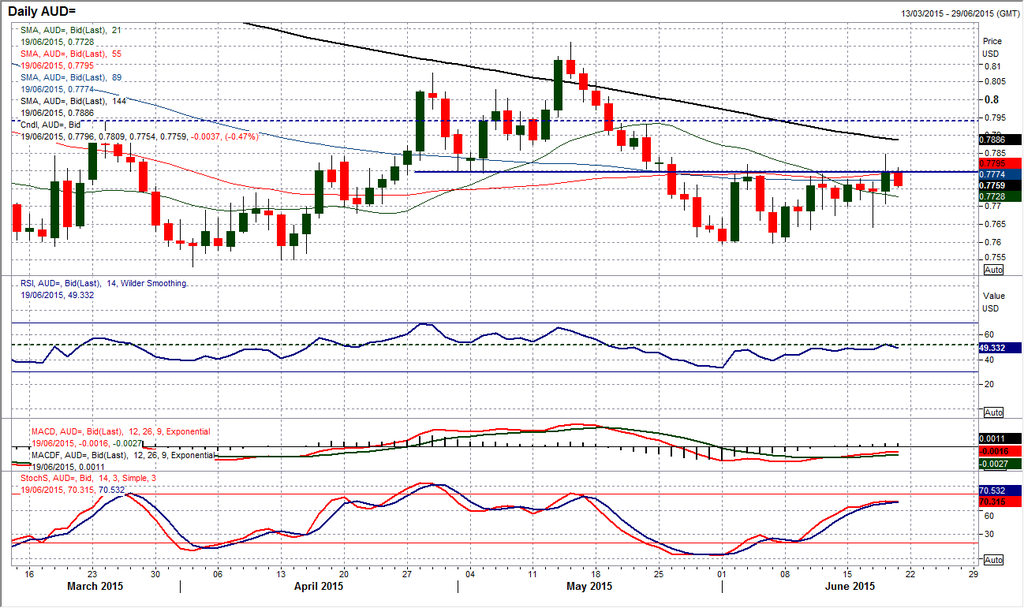Click the 'Cndl, AUD=, Bid' candle legend
This screenshot has height=608, width=1024.
(x=50, y=125)
